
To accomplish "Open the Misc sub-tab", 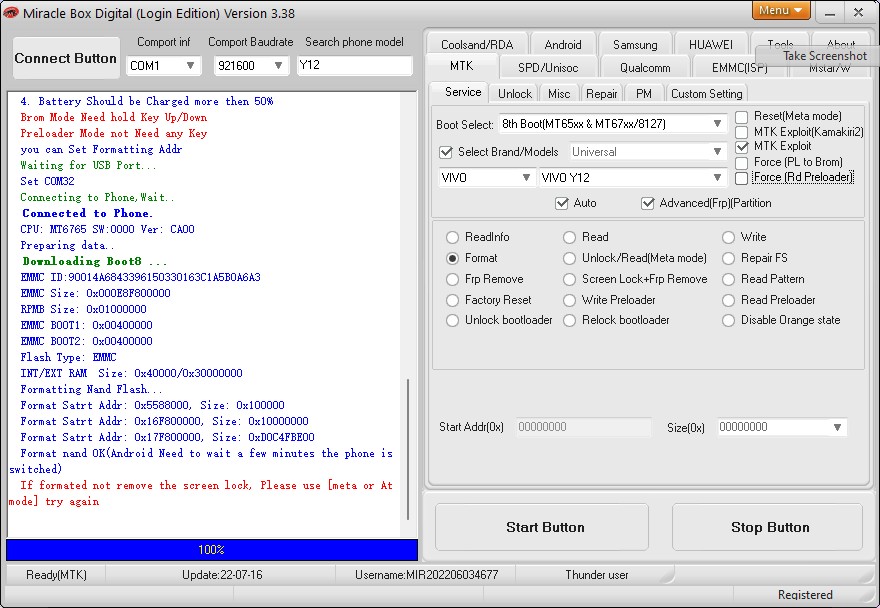I will [559, 94].
